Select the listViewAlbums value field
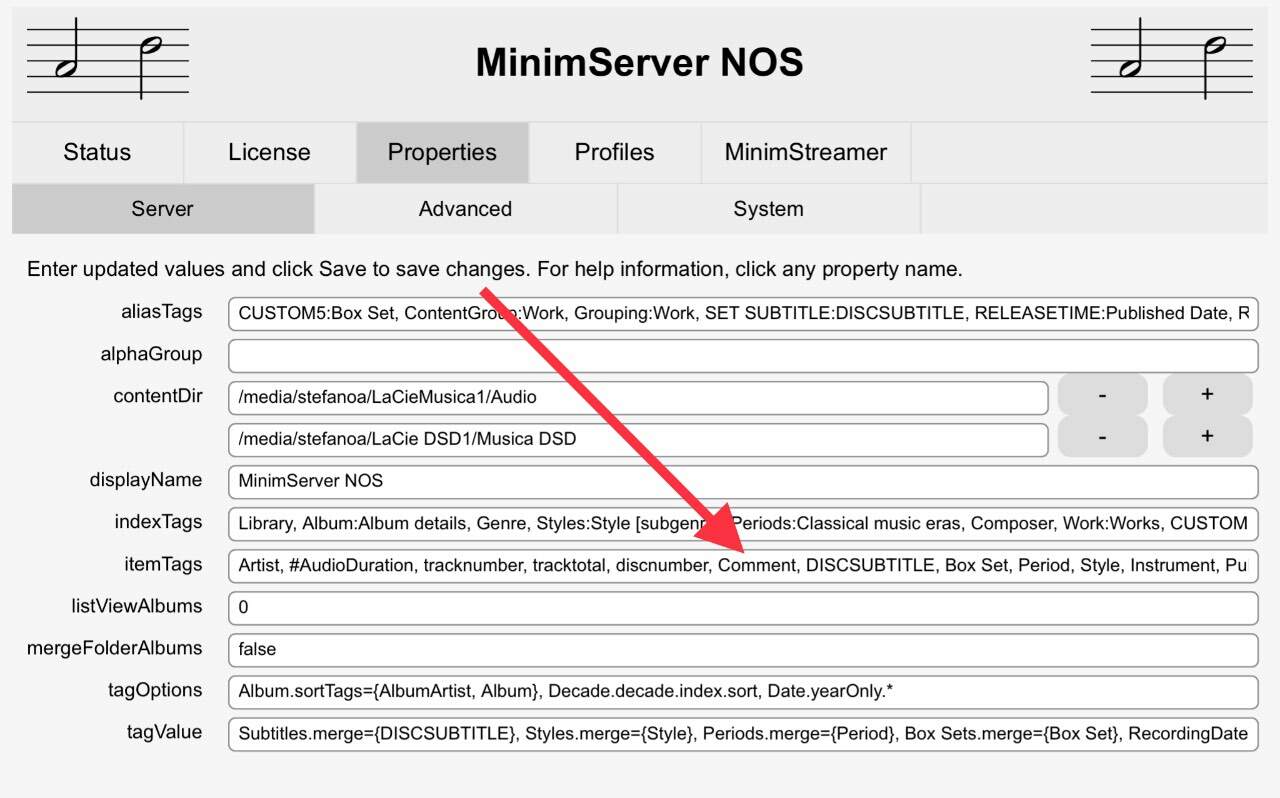Image resolution: width=1280 pixels, height=798 pixels. (742, 607)
